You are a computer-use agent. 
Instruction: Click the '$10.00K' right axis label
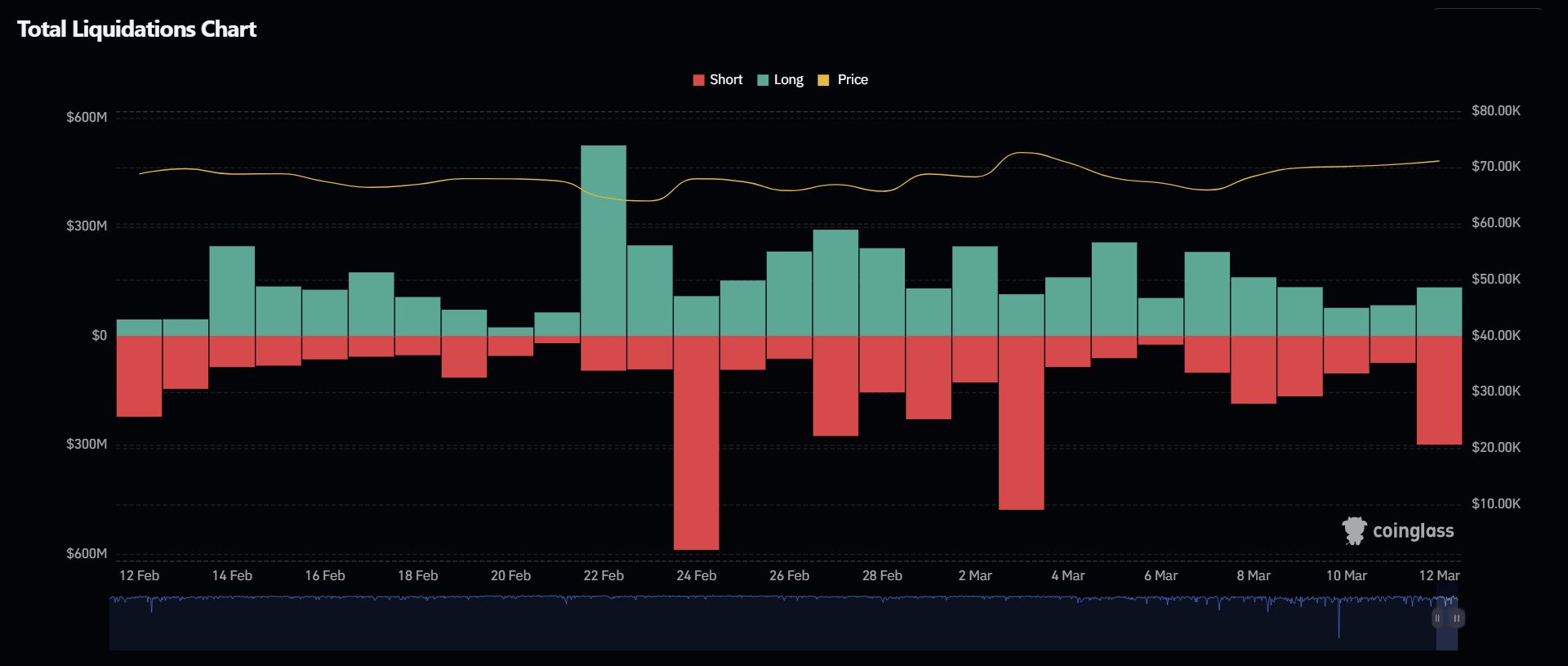(x=1496, y=503)
